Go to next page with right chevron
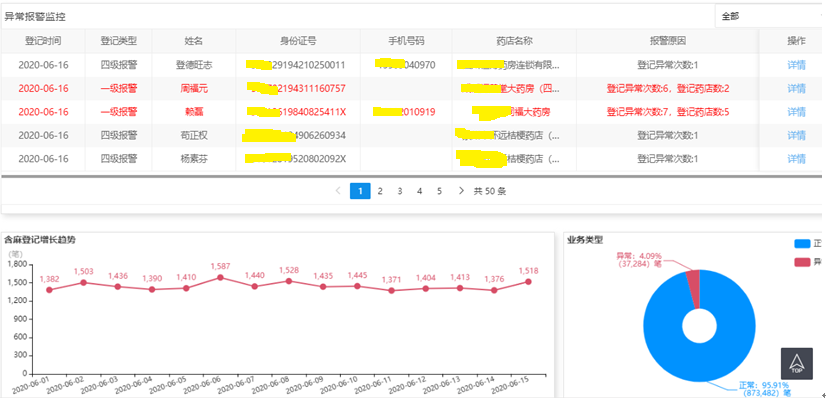Screen dimensions: 826x399 coord(461,191)
